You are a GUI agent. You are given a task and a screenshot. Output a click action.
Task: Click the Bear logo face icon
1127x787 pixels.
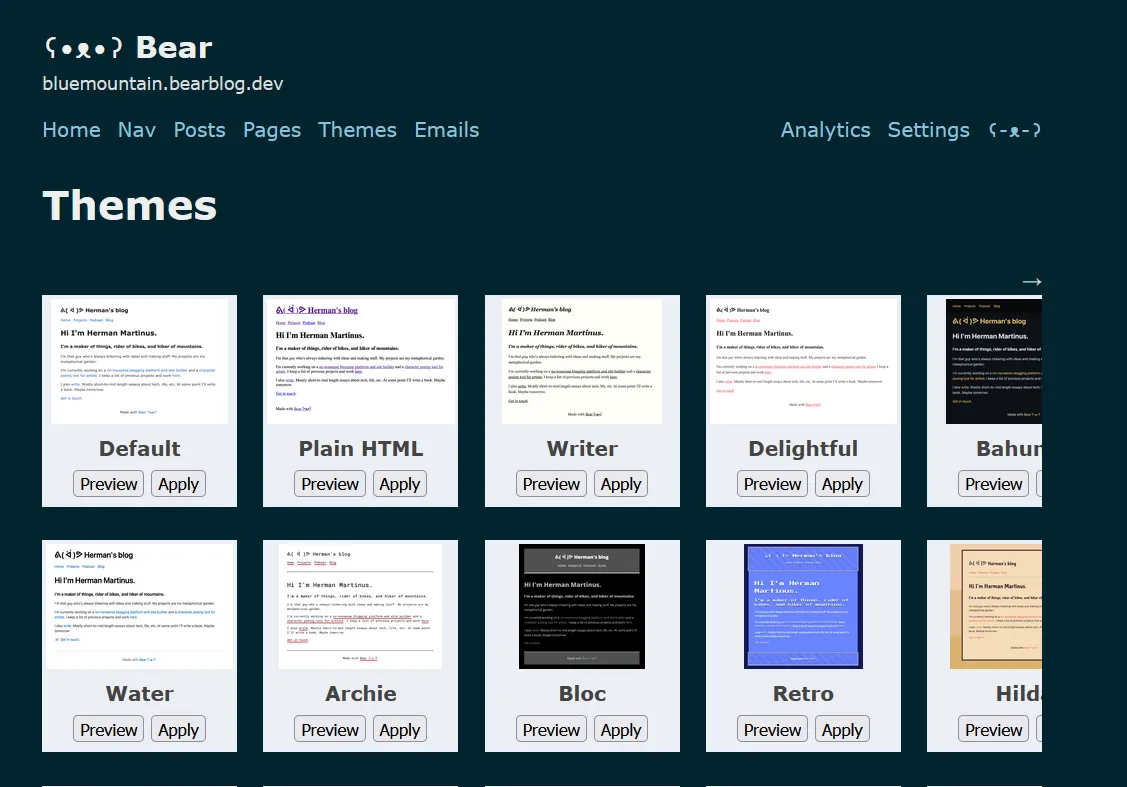pyautogui.click(x=83, y=48)
